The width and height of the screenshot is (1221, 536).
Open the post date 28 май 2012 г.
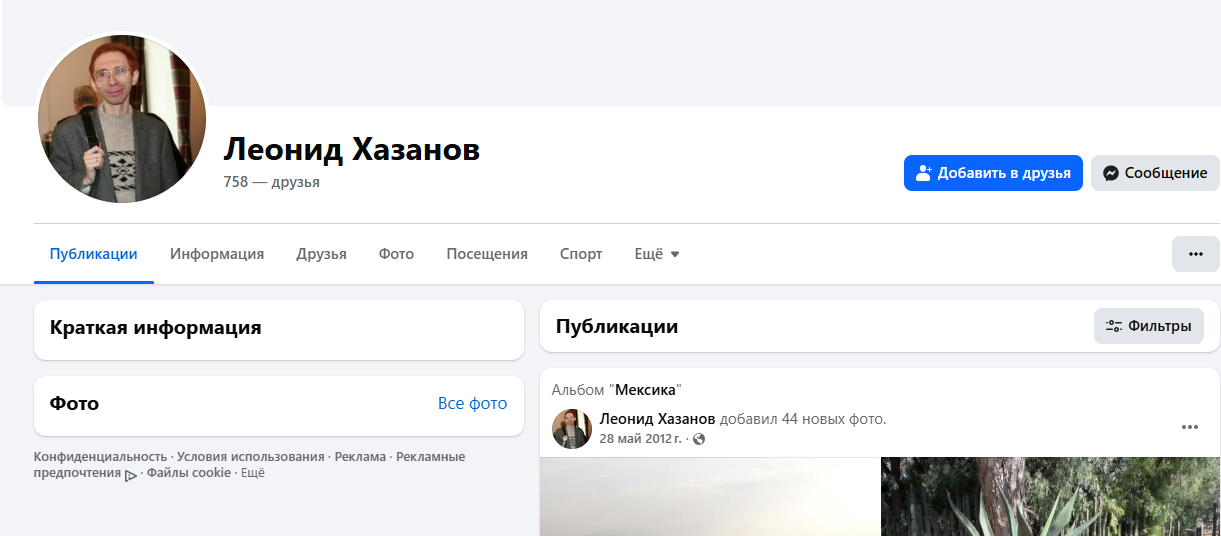641,439
